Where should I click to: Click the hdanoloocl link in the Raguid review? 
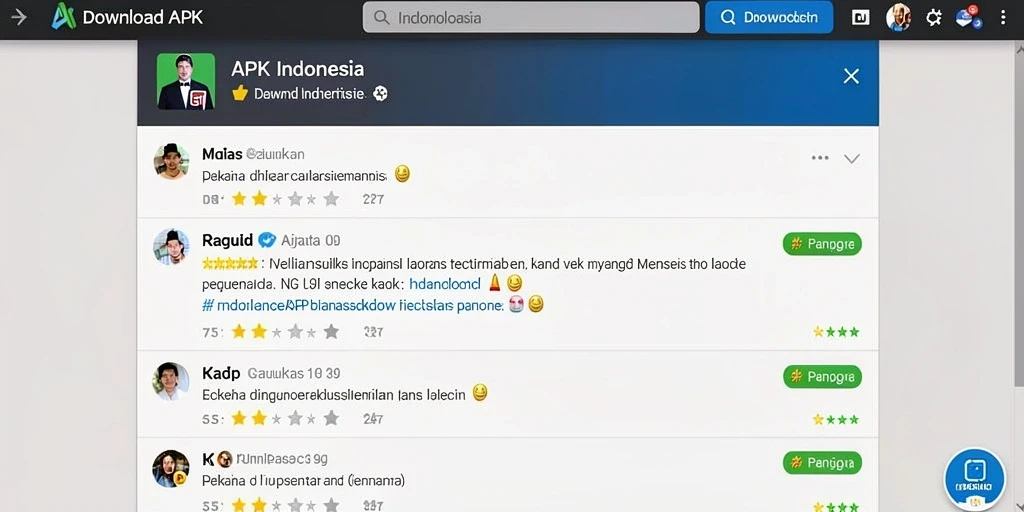[x=445, y=284]
